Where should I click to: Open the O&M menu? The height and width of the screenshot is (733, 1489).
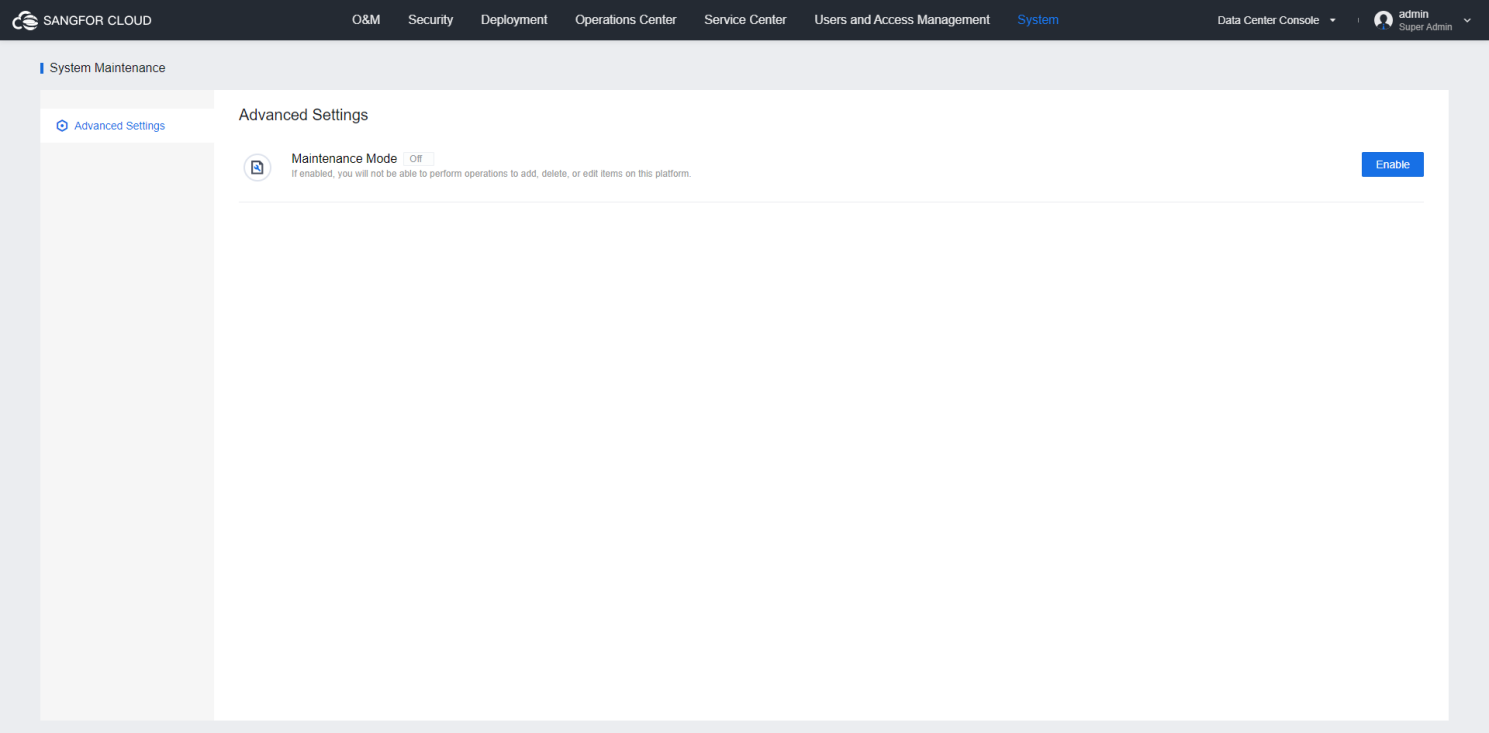[366, 20]
